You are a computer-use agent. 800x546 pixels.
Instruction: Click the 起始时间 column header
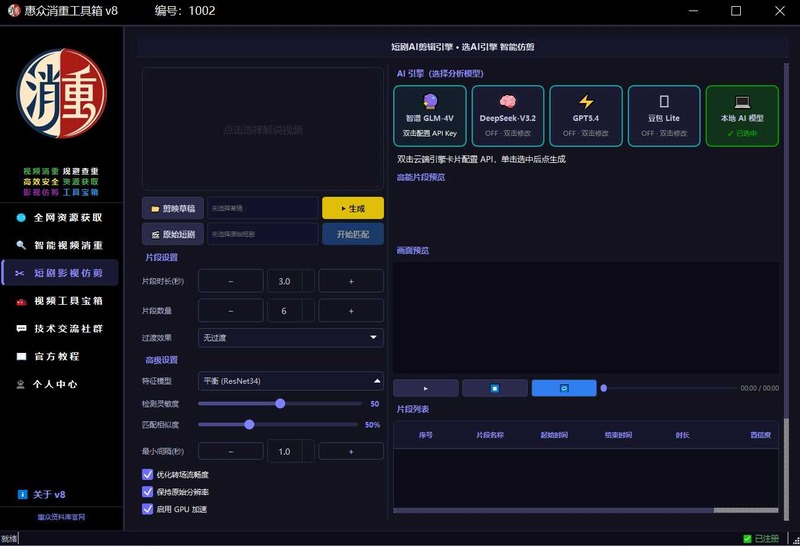tap(554, 435)
